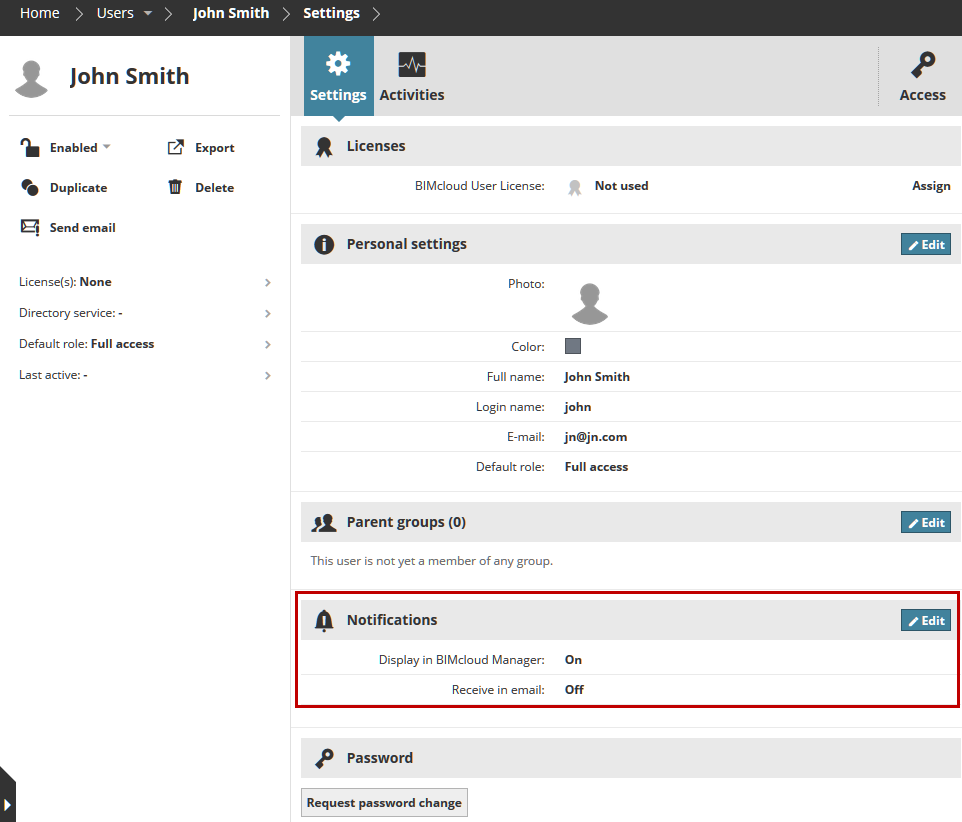This screenshot has width=962, height=822.
Task: Select the Export label
Action: (x=215, y=148)
